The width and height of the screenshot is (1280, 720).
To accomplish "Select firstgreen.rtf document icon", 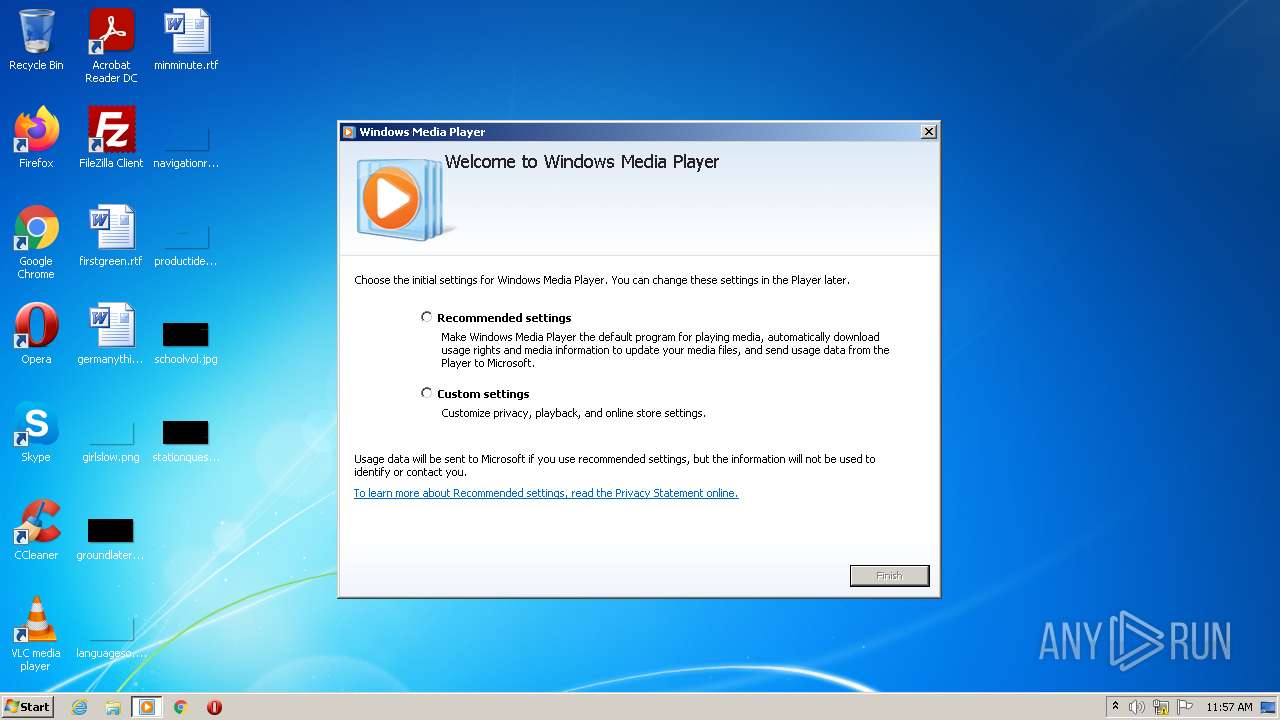I will coord(111,235).
